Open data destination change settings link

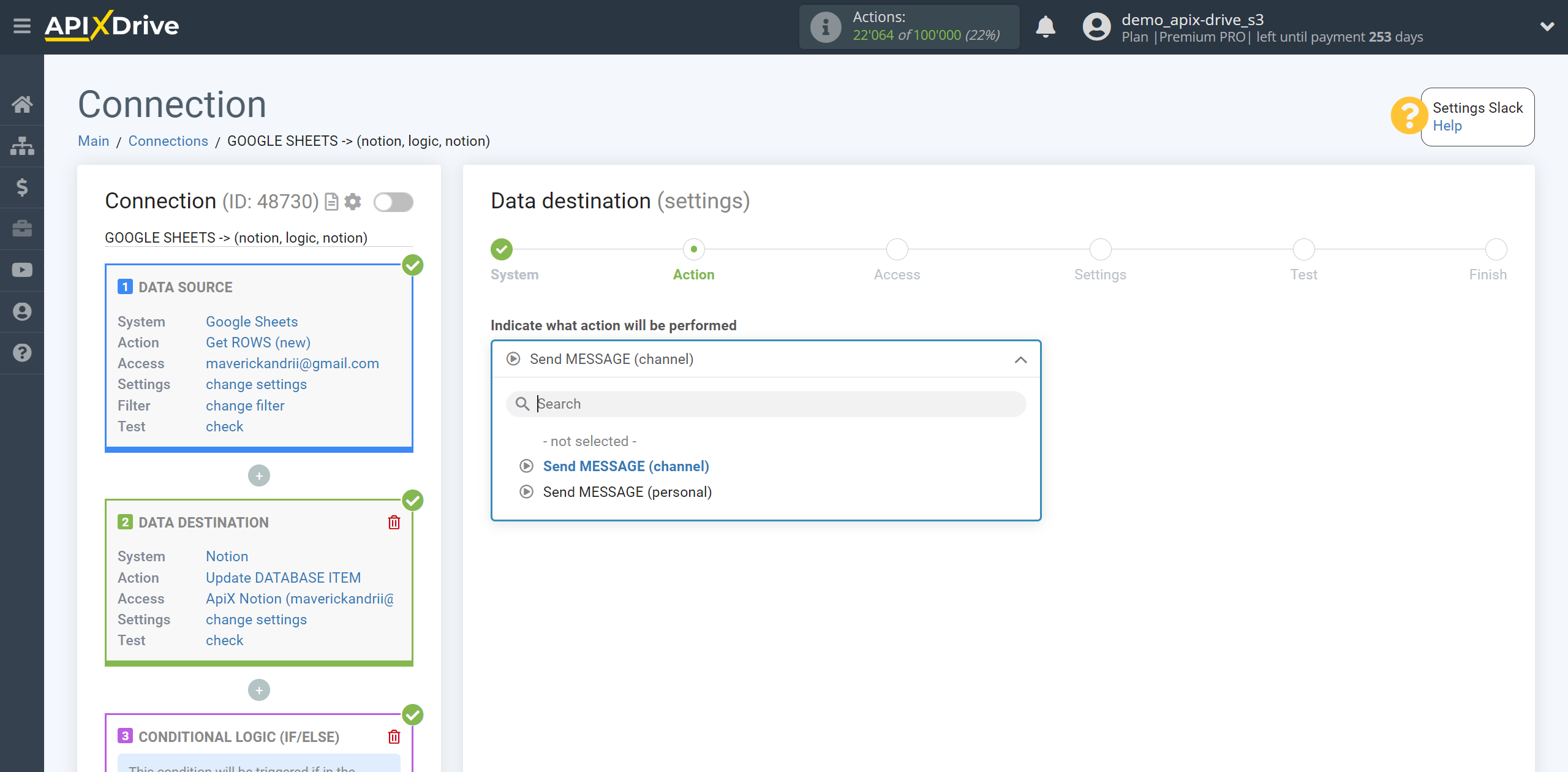(x=256, y=619)
